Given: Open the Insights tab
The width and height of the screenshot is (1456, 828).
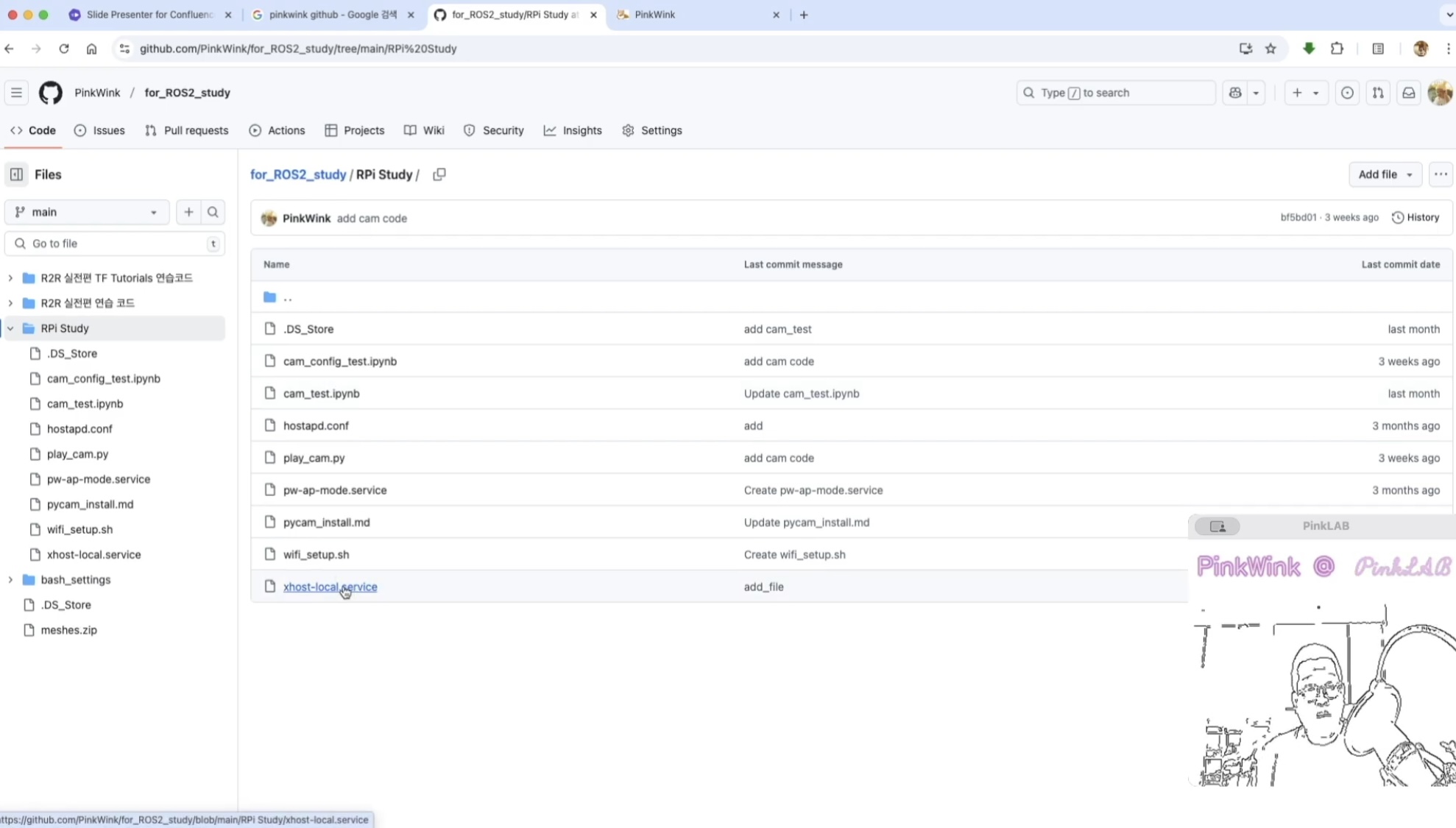Looking at the screenshot, I should click(573, 130).
